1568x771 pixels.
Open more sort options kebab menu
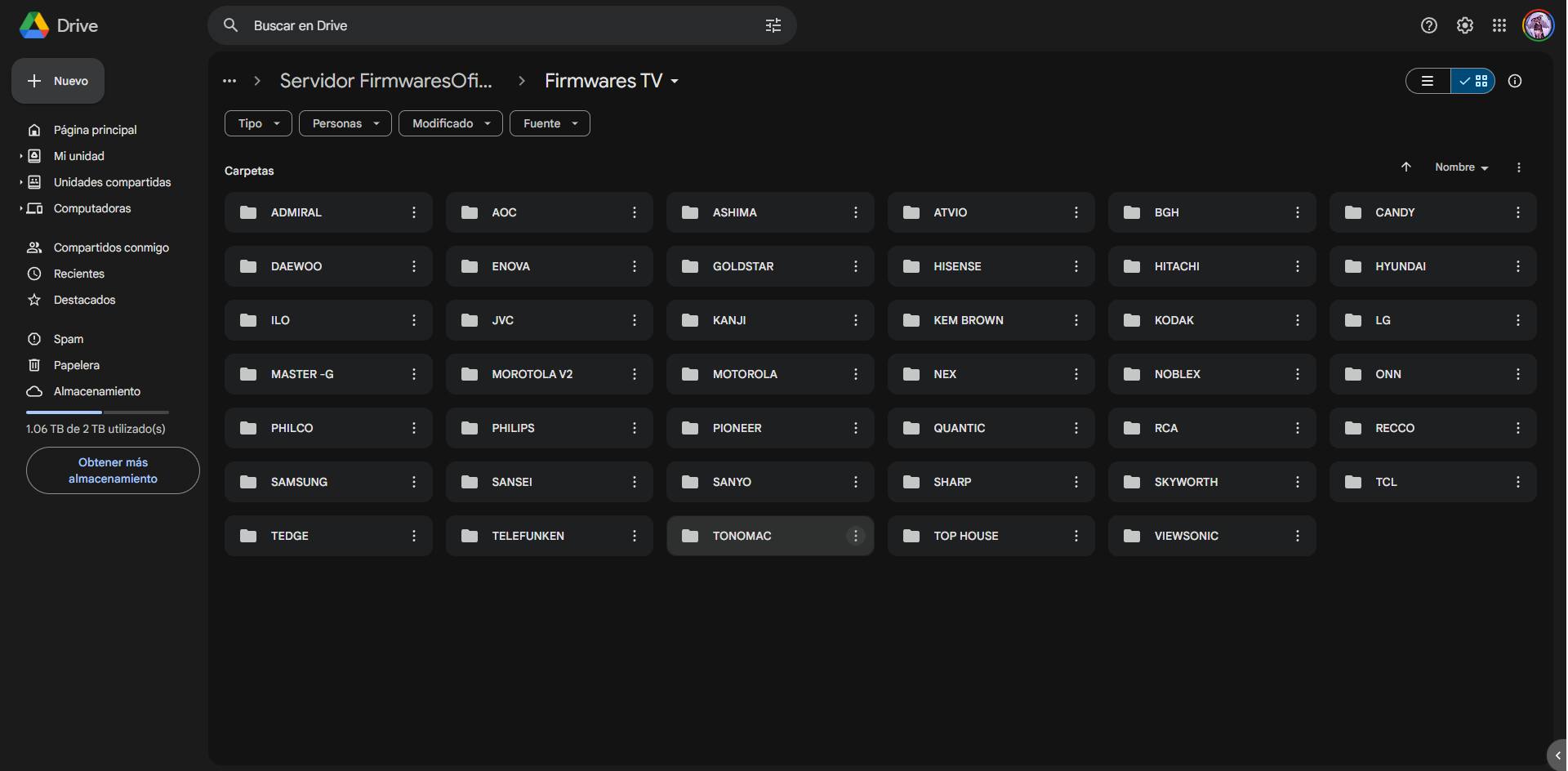pyautogui.click(x=1518, y=167)
